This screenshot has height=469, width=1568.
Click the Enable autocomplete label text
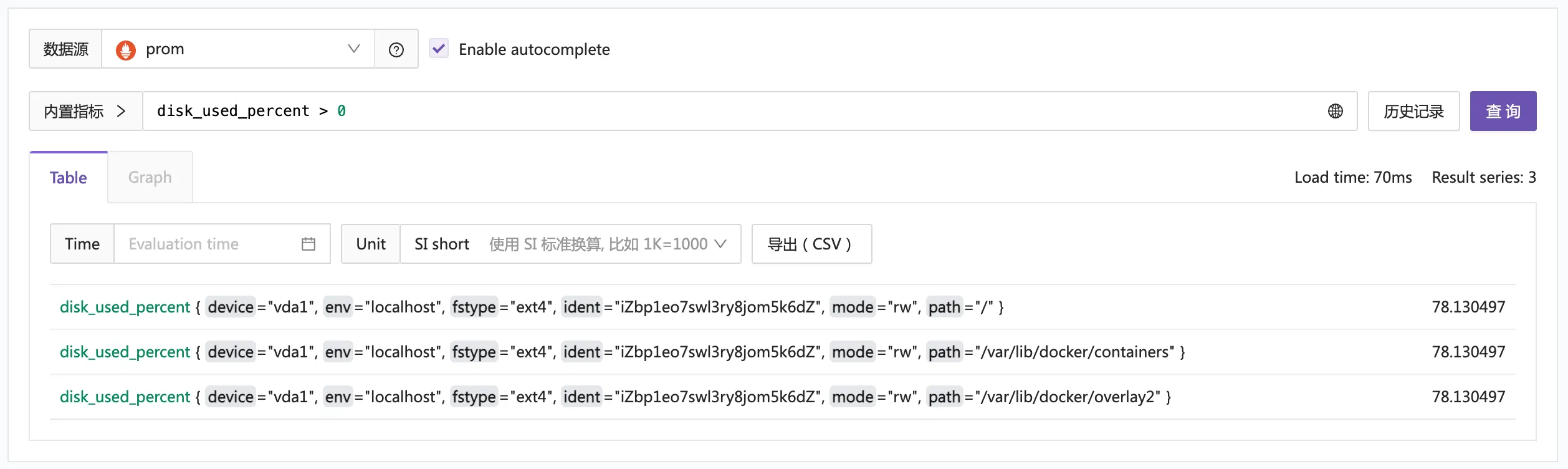click(x=534, y=49)
